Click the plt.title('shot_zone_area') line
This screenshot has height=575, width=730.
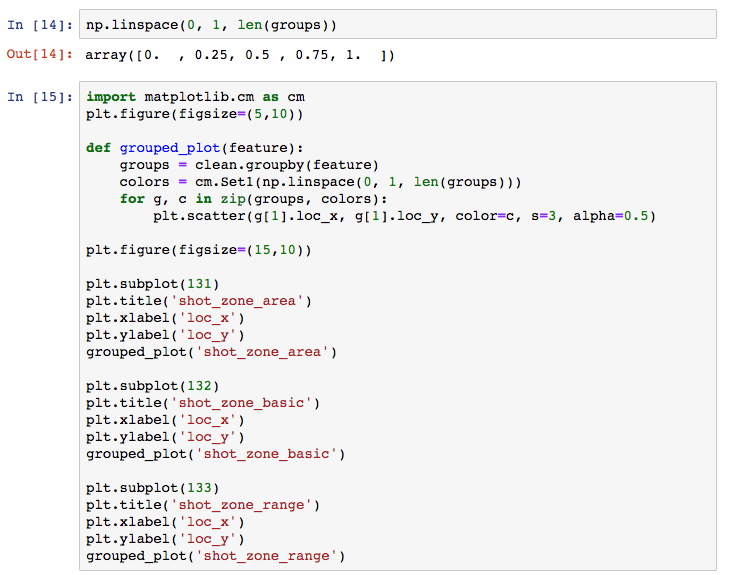point(199,301)
